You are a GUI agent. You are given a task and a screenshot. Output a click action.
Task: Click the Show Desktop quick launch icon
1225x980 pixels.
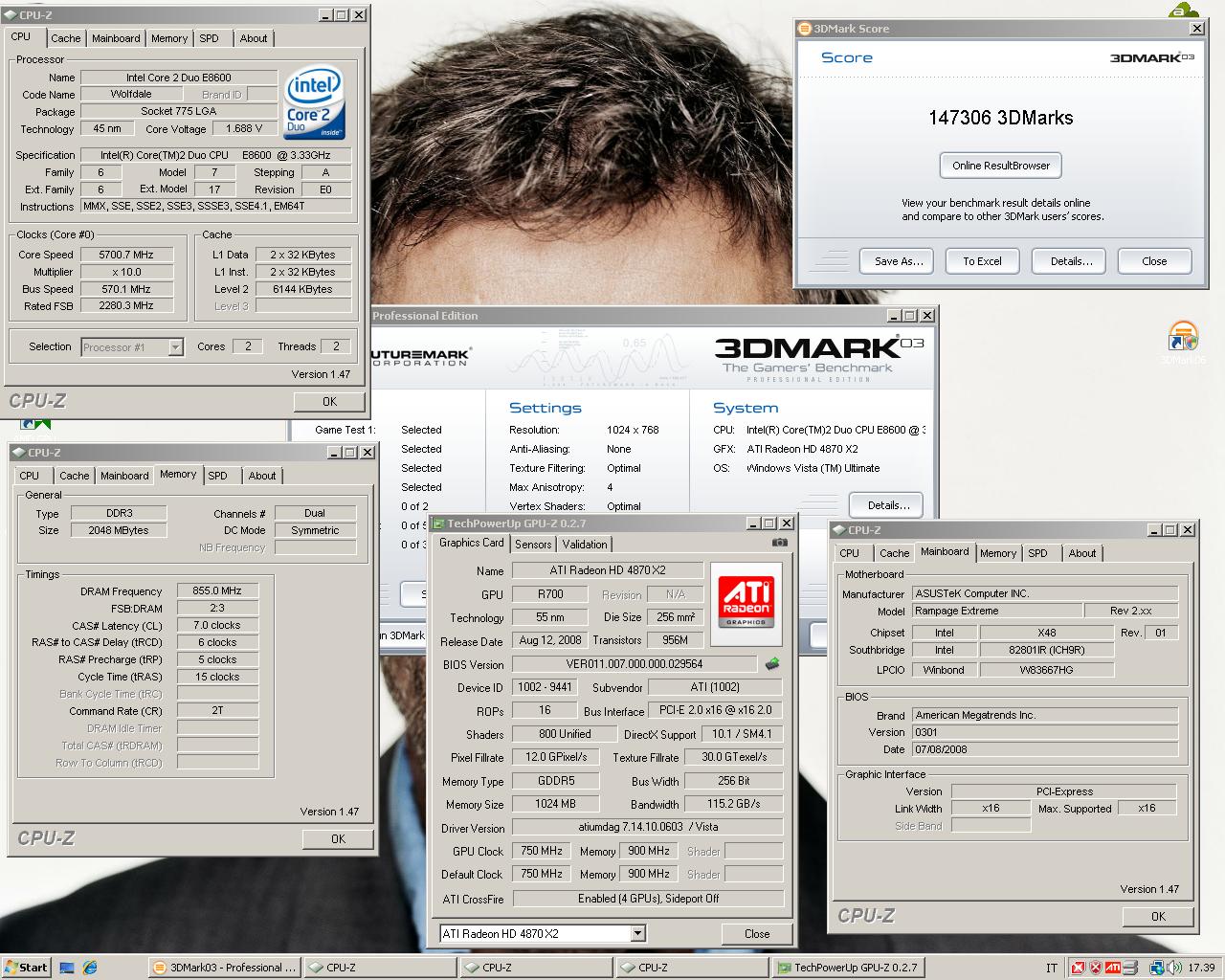[67, 968]
